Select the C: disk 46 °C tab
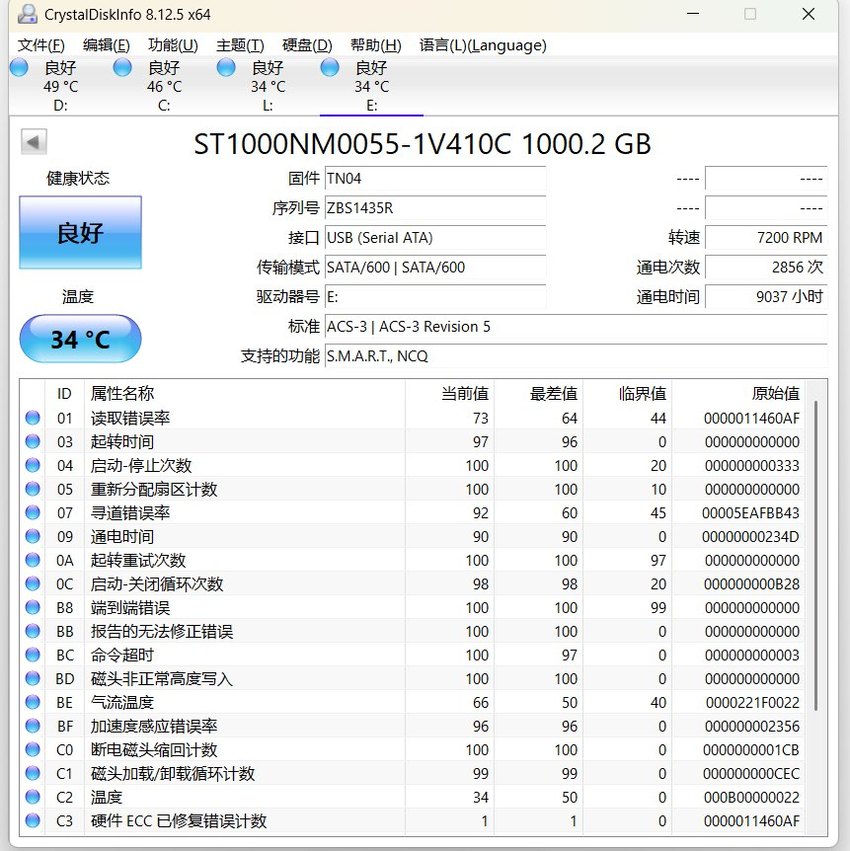Screen dimensions: 850x851 point(164,86)
